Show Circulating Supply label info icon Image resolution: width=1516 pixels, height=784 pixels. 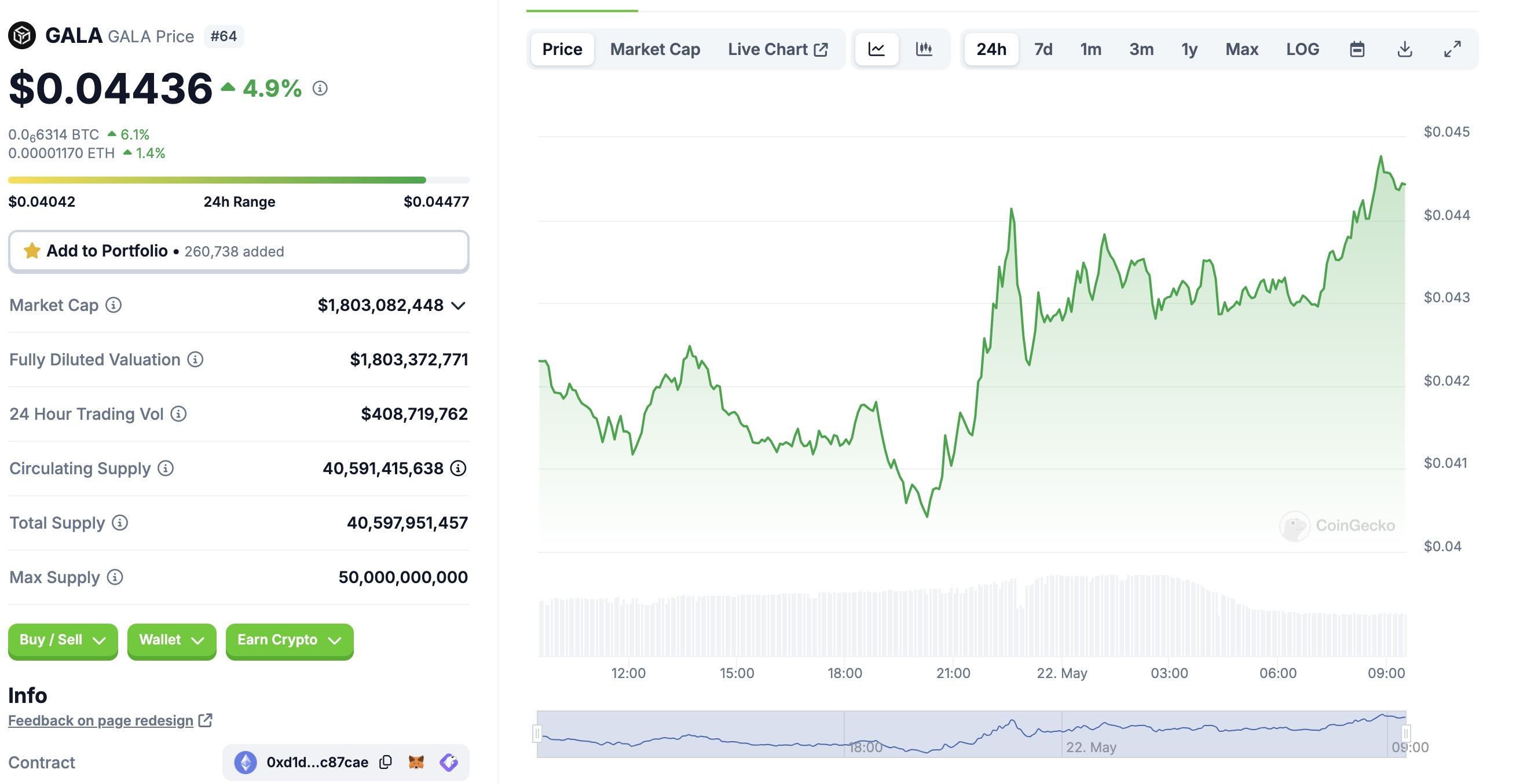(166, 468)
